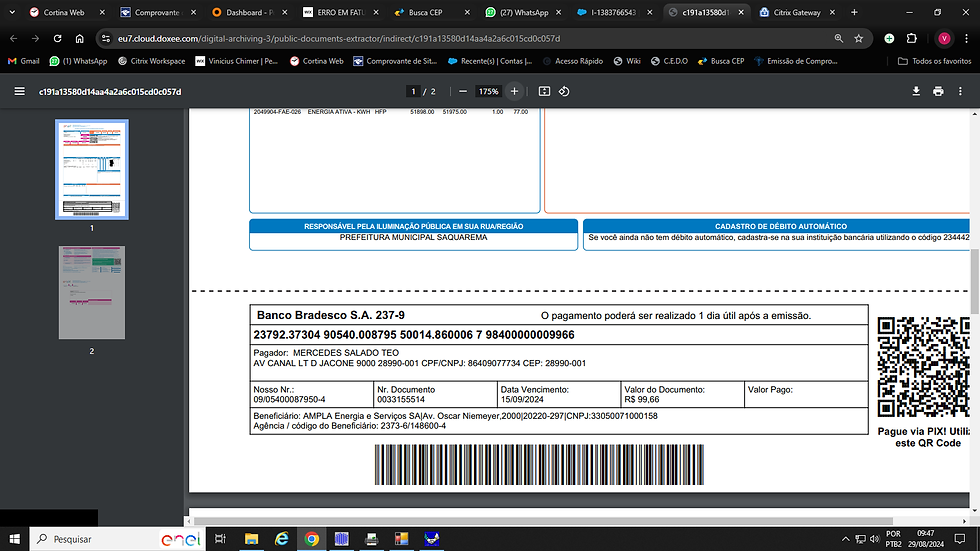This screenshot has width=980, height=551.
Task: Open a new browser tab
Action: pyautogui.click(x=854, y=12)
